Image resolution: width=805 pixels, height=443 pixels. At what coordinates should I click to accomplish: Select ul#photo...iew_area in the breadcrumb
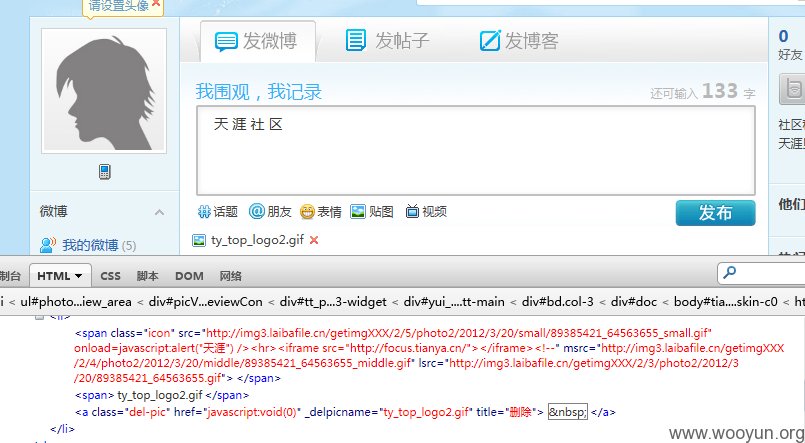76,302
